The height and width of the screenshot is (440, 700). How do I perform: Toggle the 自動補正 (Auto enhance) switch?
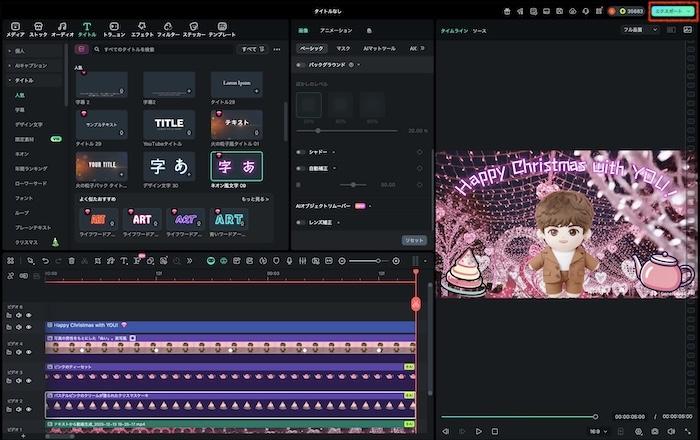300,168
